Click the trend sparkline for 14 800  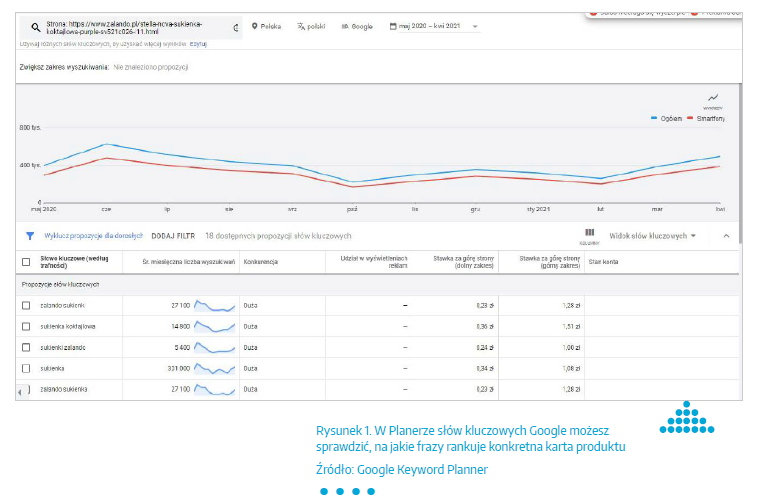click(x=215, y=326)
